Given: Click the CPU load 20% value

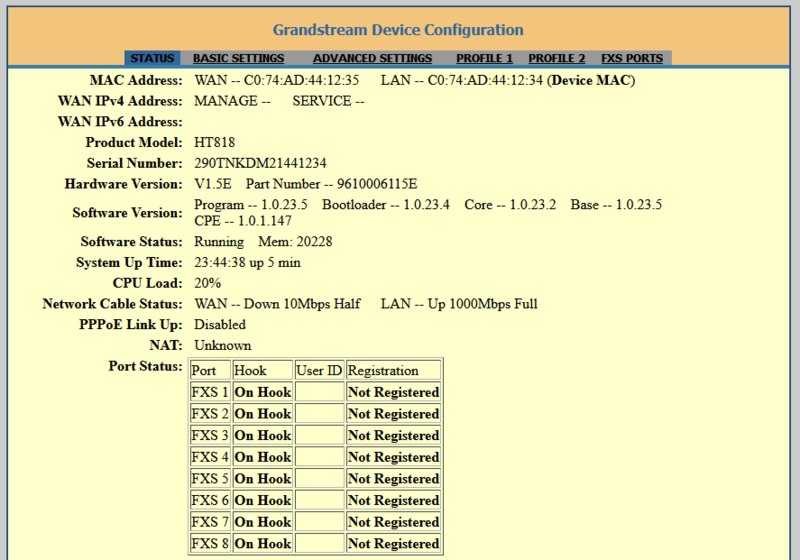Looking at the screenshot, I should point(208,283).
